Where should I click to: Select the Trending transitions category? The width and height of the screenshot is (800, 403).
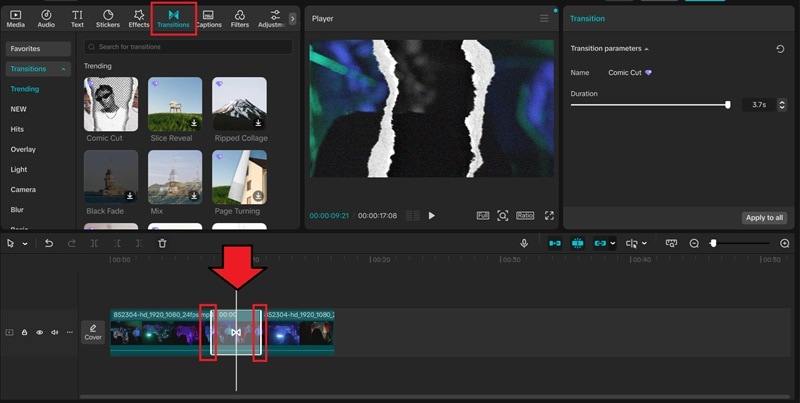click(24, 89)
